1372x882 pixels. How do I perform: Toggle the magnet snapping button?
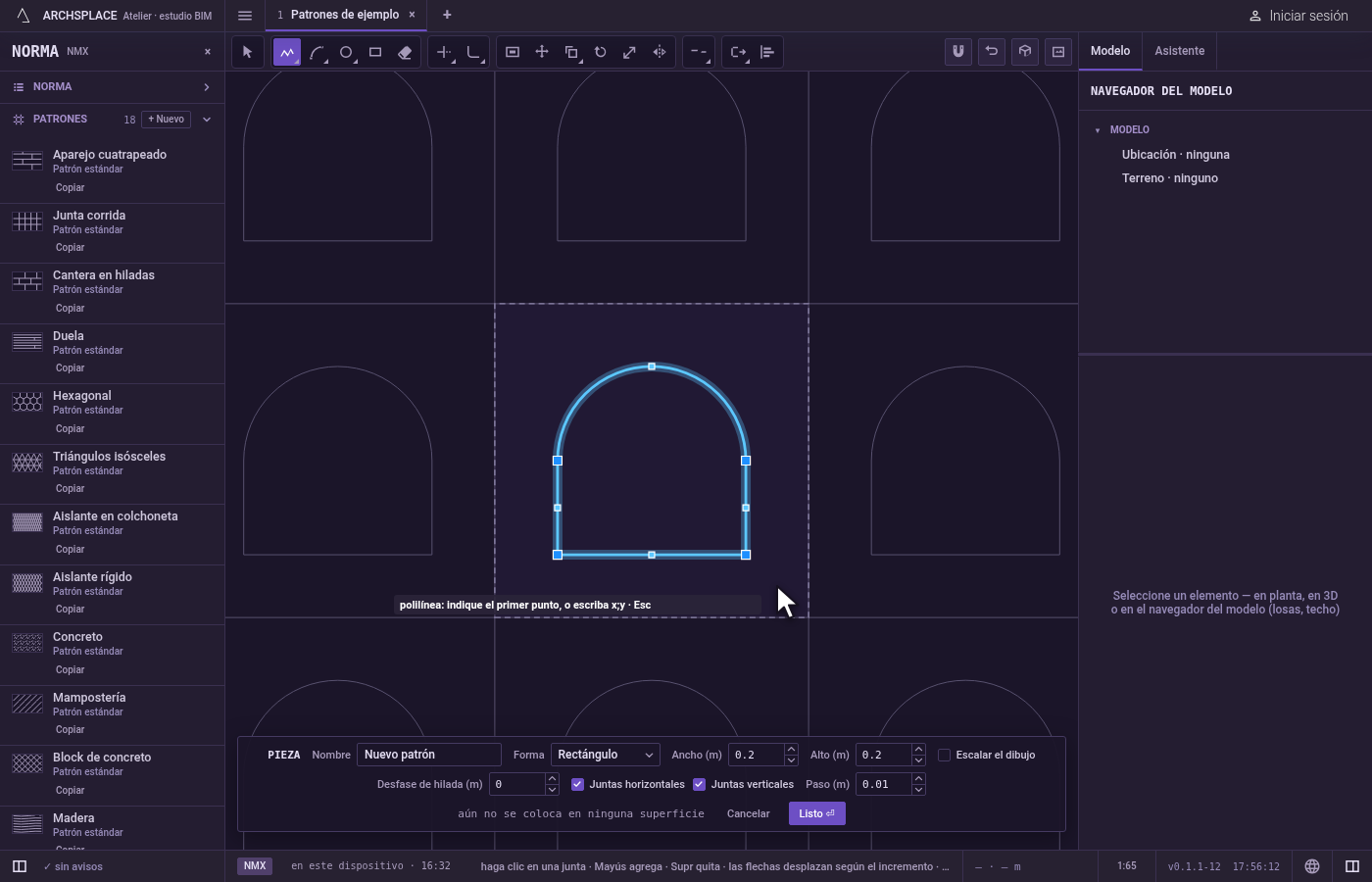pos(958,51)
